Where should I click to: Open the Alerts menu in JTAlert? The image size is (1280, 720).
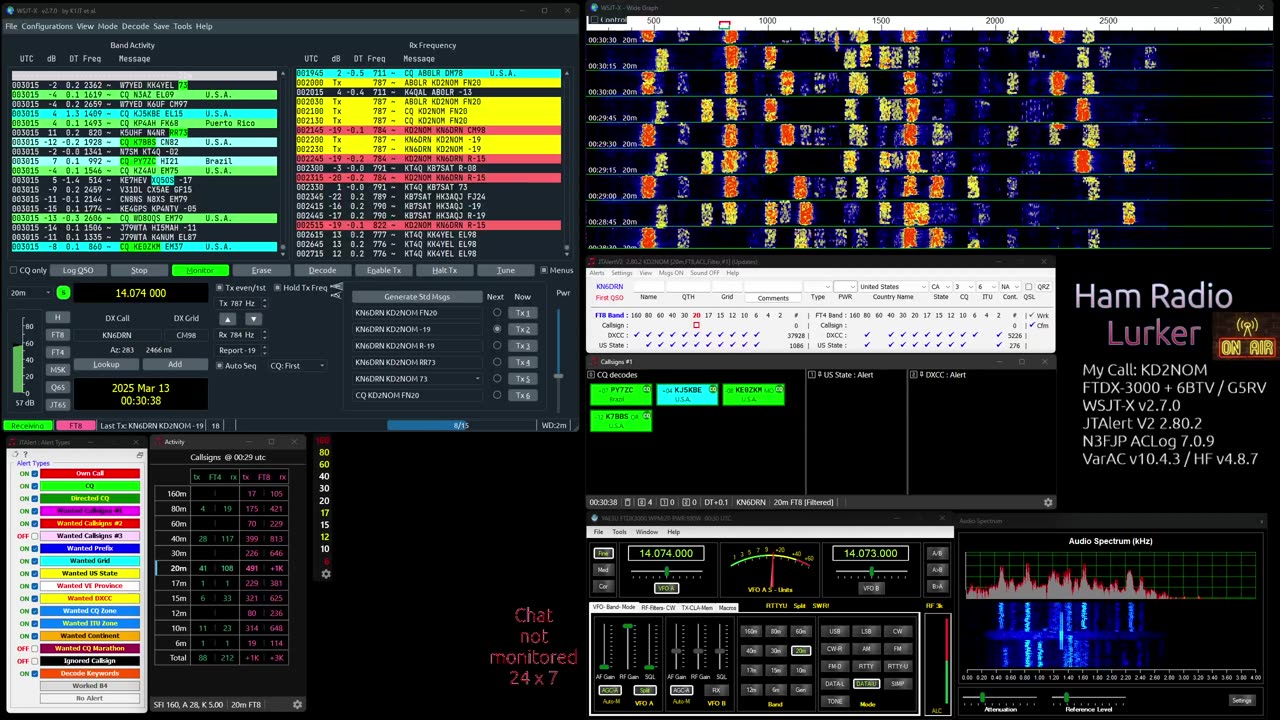[x=597, y=273]
